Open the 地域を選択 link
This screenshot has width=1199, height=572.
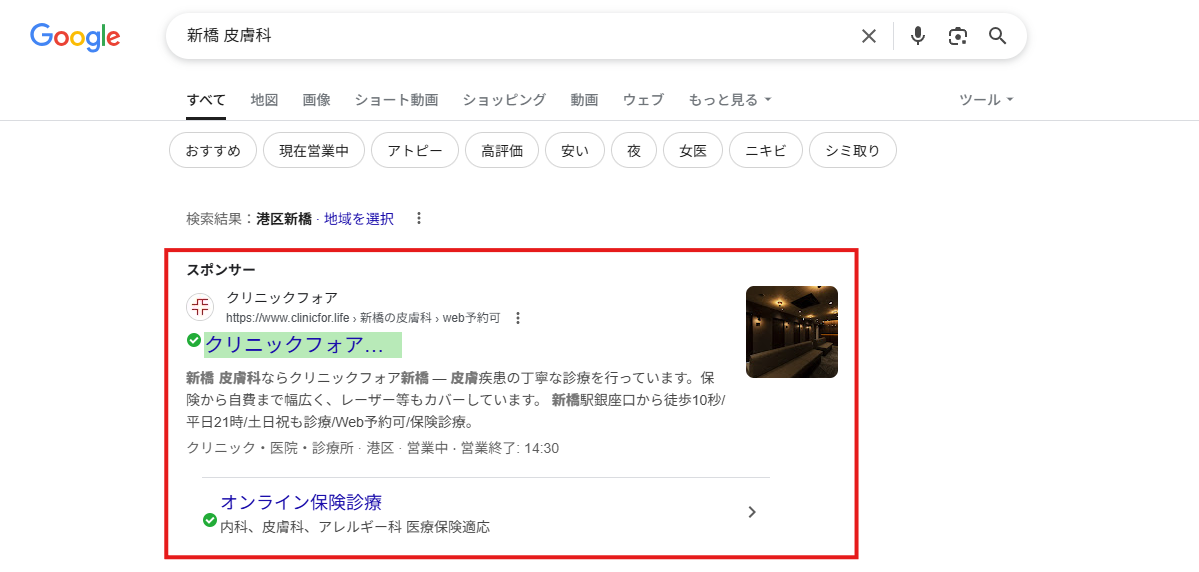pos(358,218)
